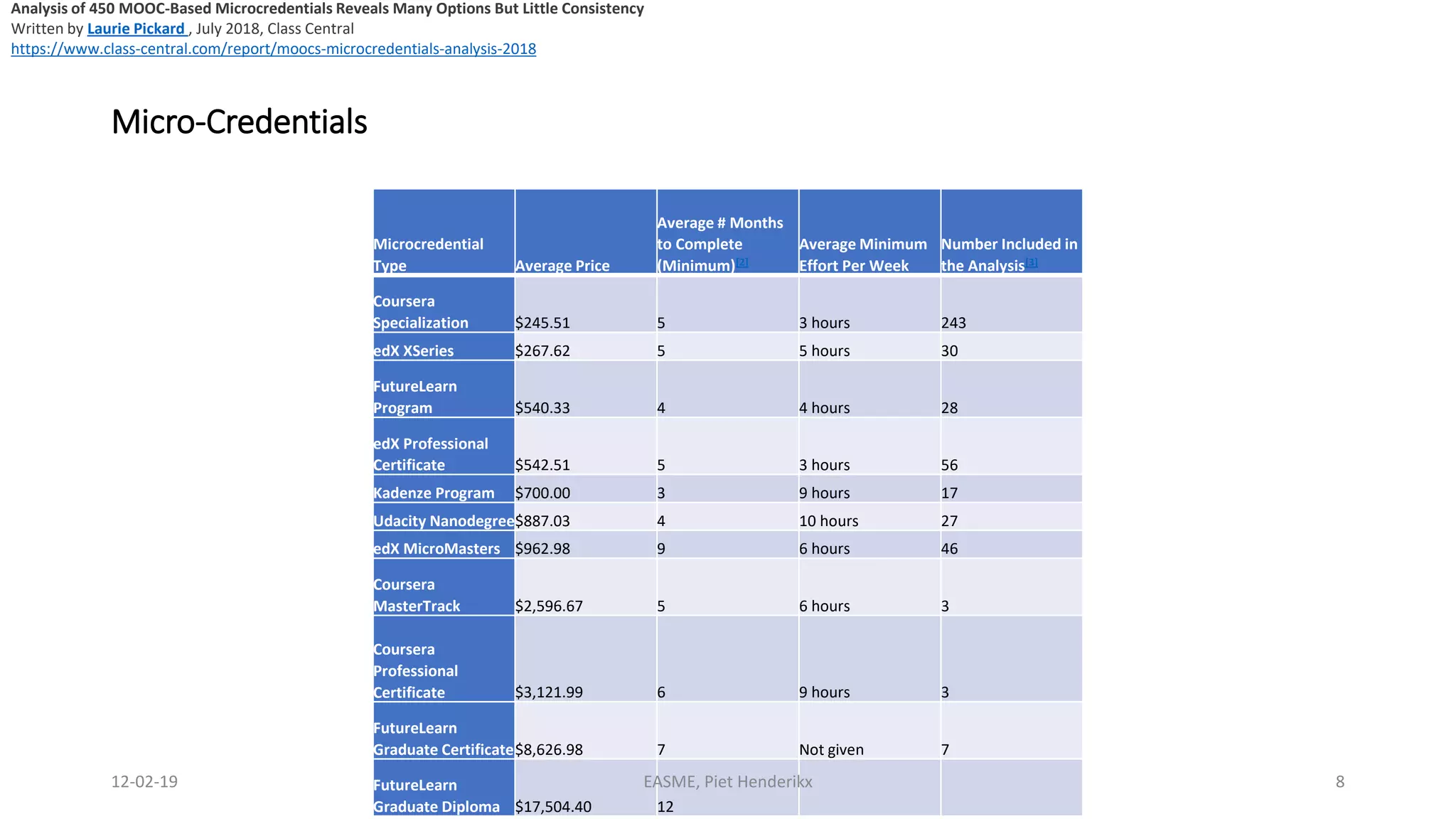Image resolution: width=1456 pixels, height=819 pixels.
Task: Click the '4 hours' FutureLearn Program cell
Action: (869, 389)
